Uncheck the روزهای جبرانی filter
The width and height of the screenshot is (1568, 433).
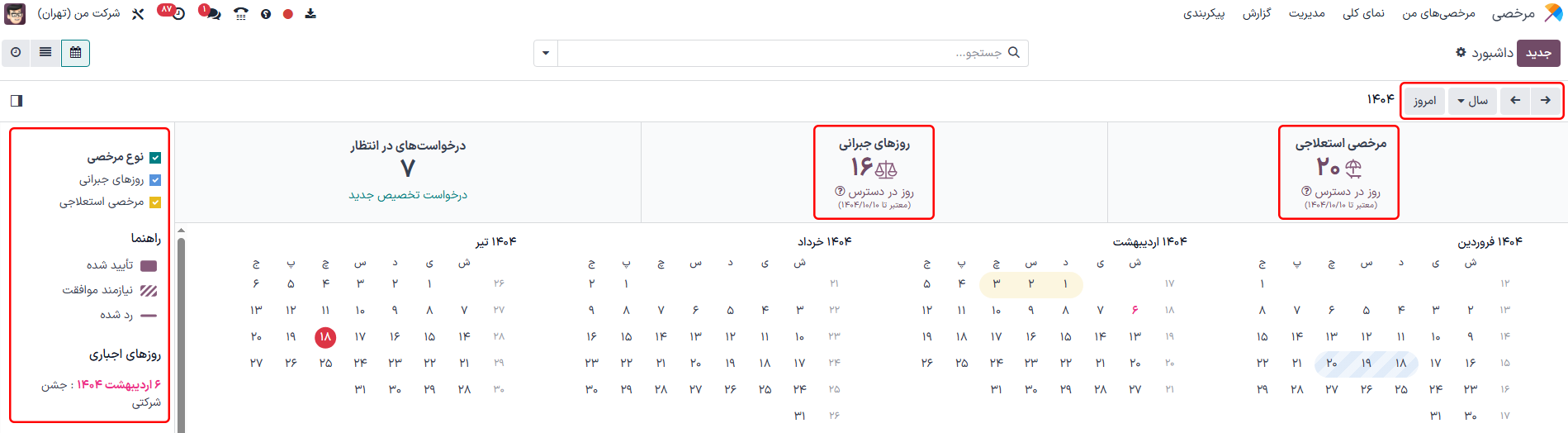(155, 180)
